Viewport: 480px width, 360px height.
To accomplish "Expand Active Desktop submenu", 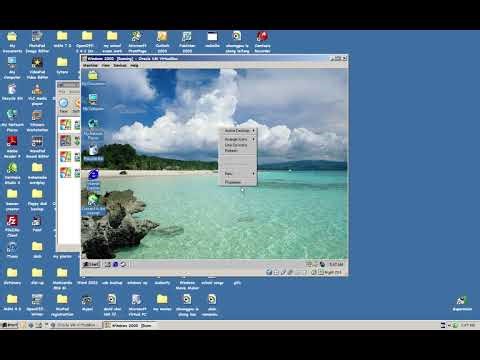I will point(238,131).
